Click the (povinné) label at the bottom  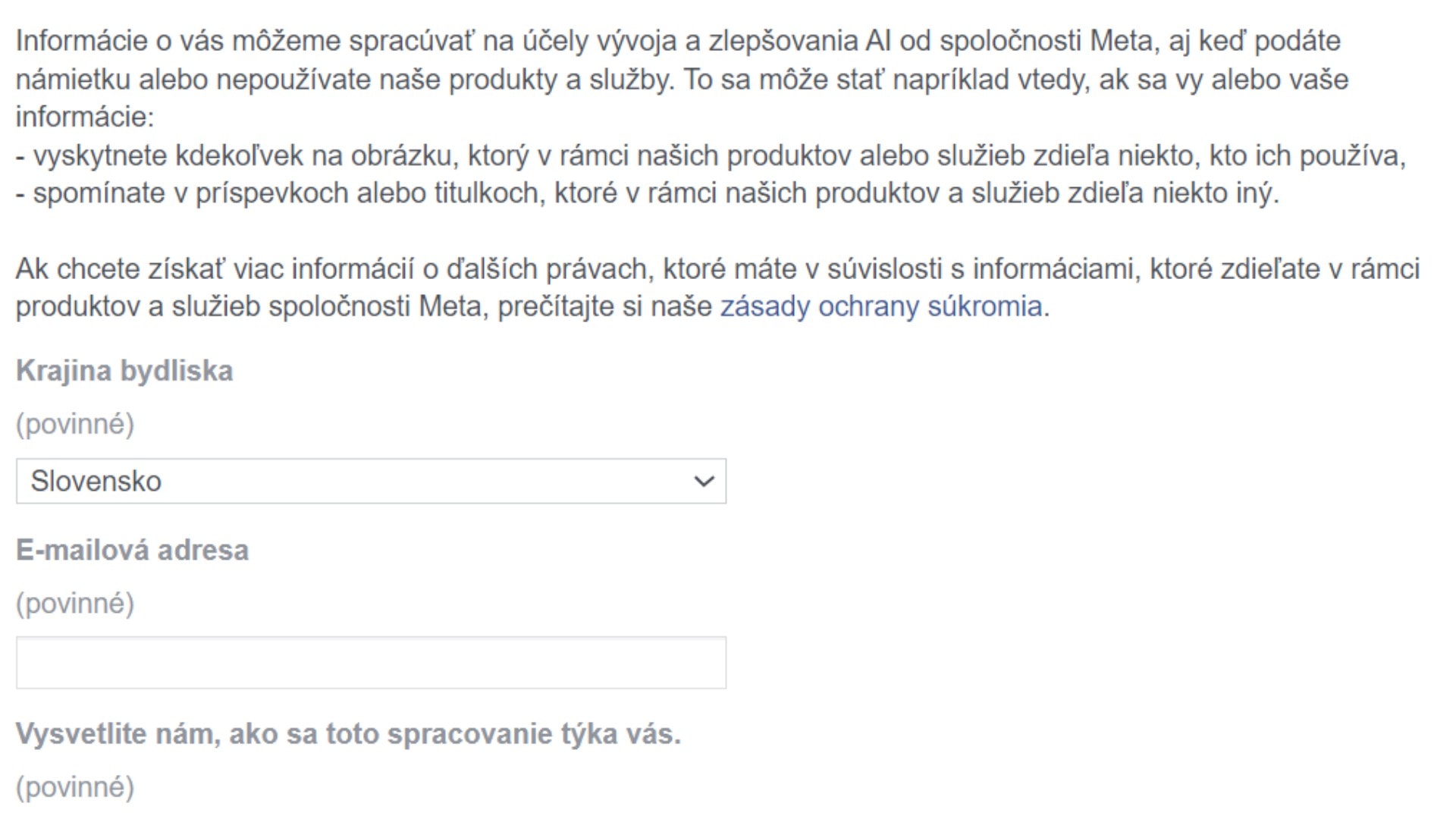(x=75, y=789)
